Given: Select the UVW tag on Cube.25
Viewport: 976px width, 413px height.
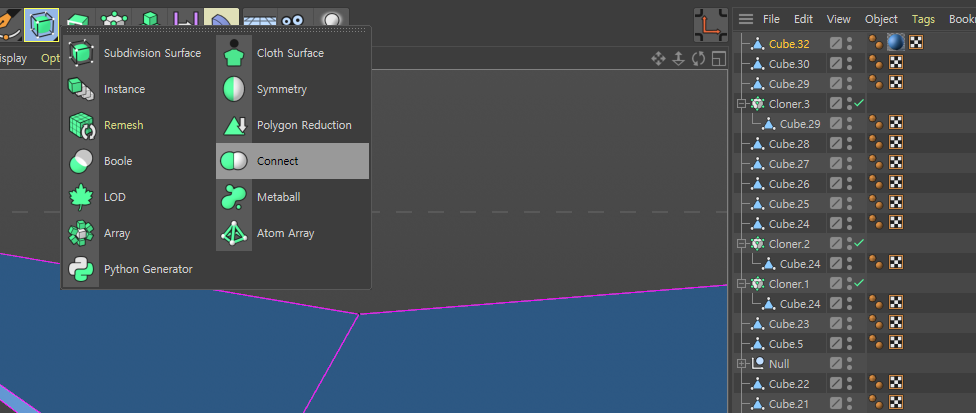Looking at the screenshot, I should coord(896,203).
